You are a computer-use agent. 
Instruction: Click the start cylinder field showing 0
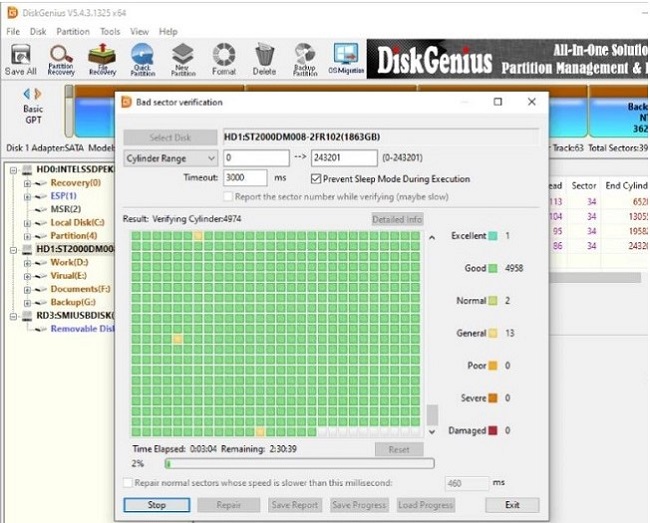(x=256, y=158)
